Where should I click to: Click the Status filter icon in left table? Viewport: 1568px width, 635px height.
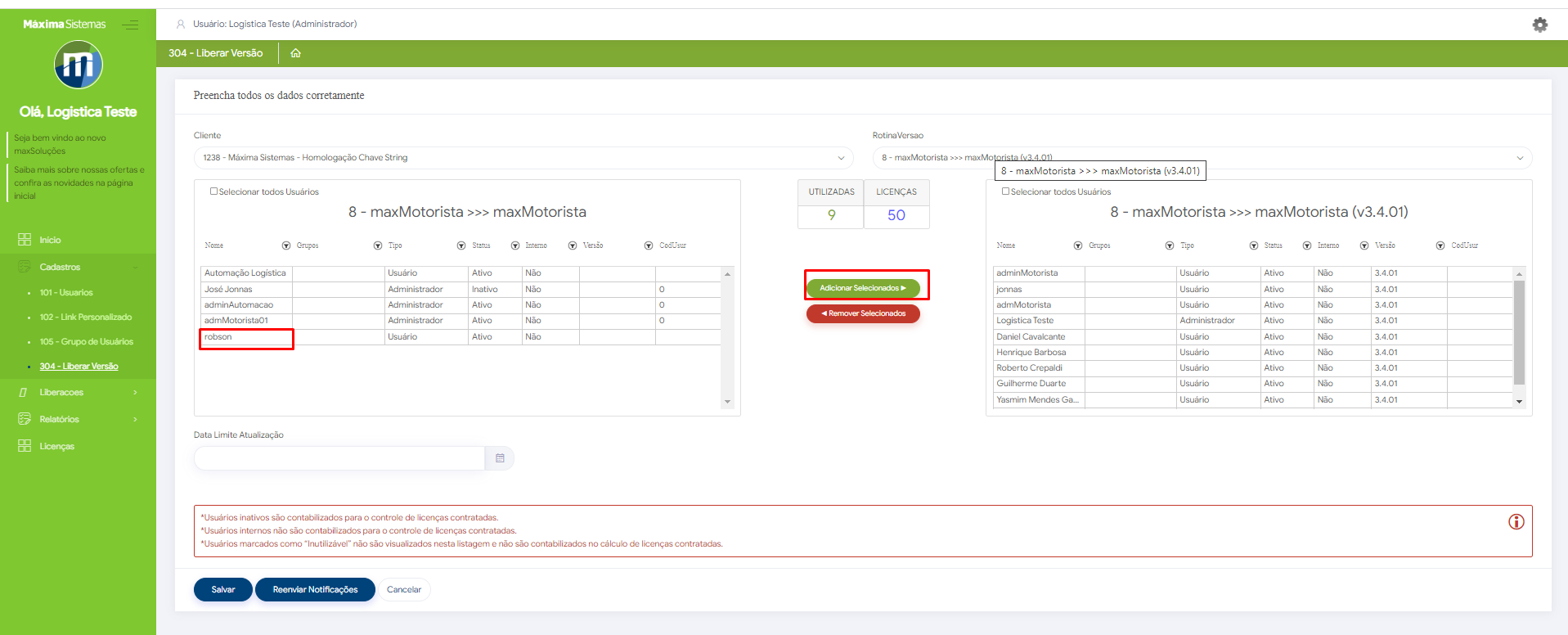pyautogui.click(x=515, y=245)
